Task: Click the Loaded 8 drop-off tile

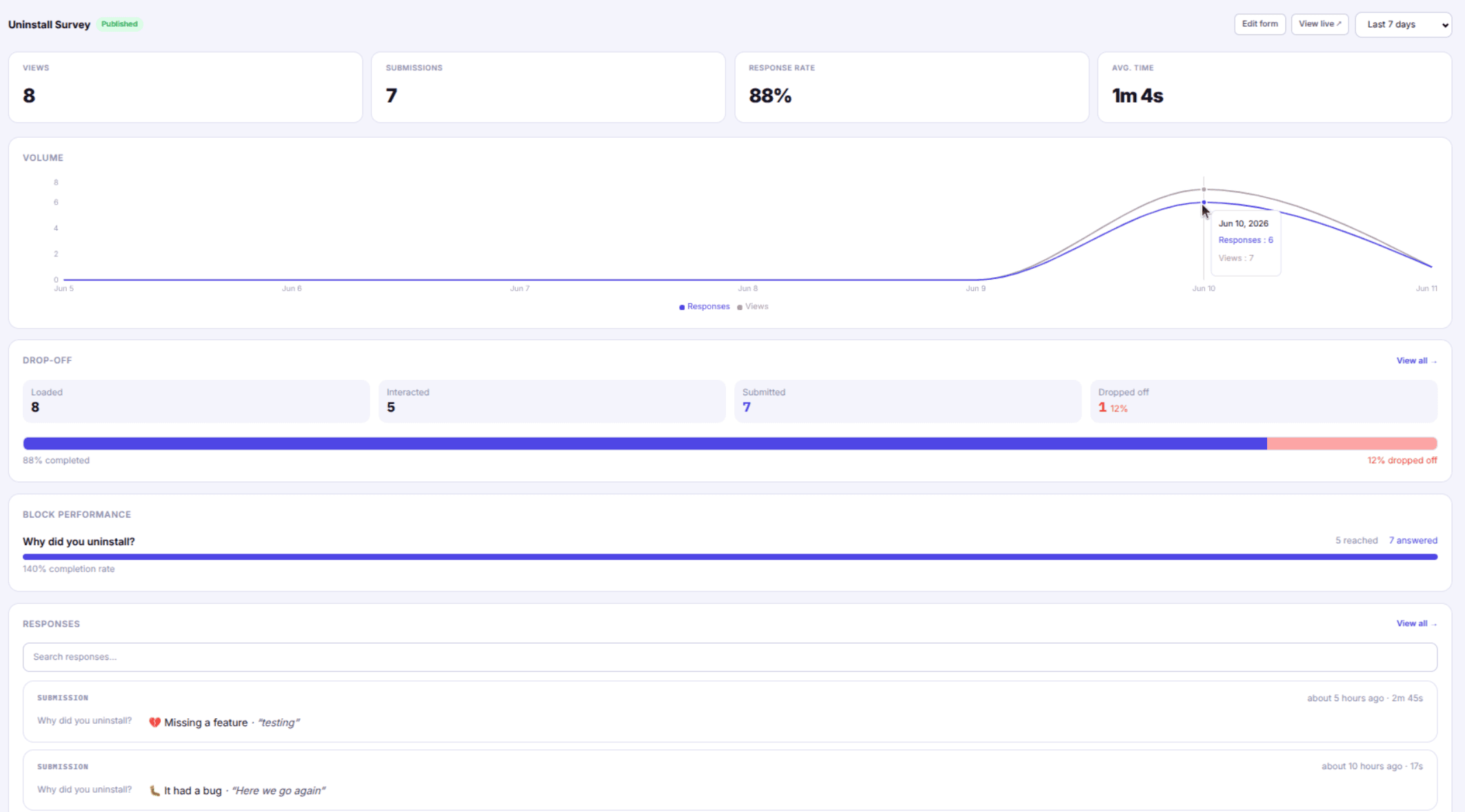Action: (x=196, y=401)
